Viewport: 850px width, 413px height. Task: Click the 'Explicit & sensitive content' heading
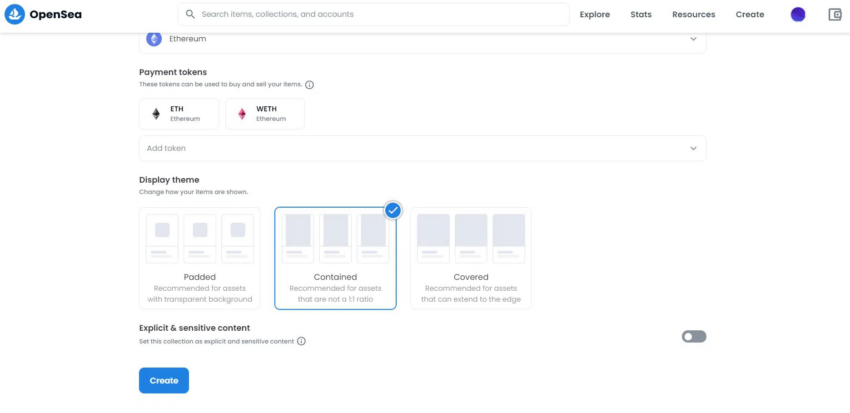pos(195,328)
